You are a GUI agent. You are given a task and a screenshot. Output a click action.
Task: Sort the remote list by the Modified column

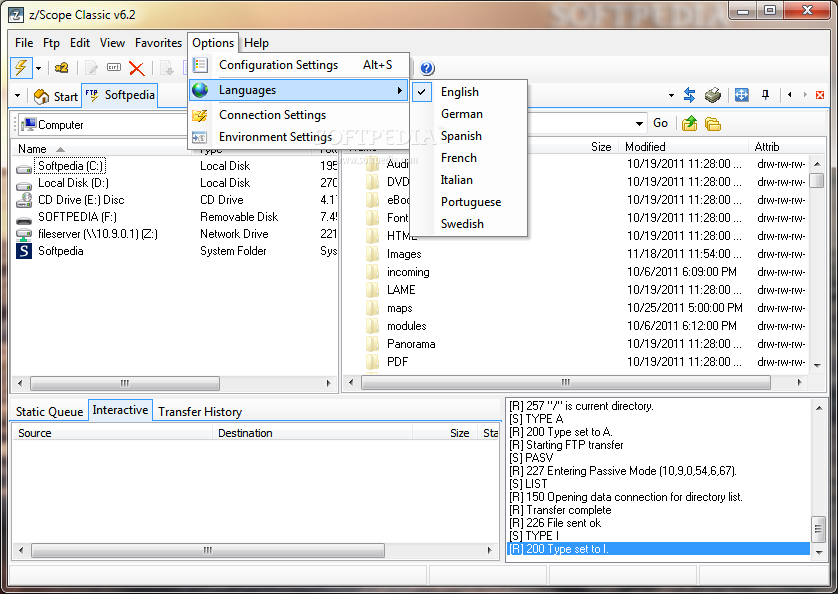tap(684, 147)
